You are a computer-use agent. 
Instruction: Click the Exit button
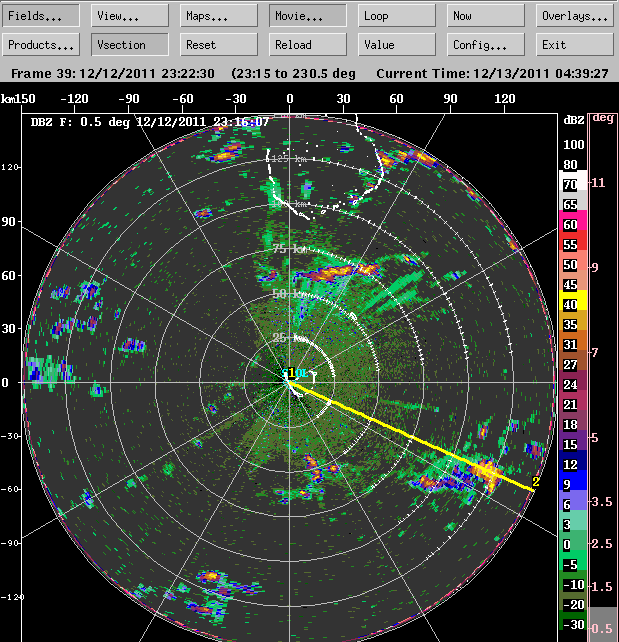[x=574, y=45]
